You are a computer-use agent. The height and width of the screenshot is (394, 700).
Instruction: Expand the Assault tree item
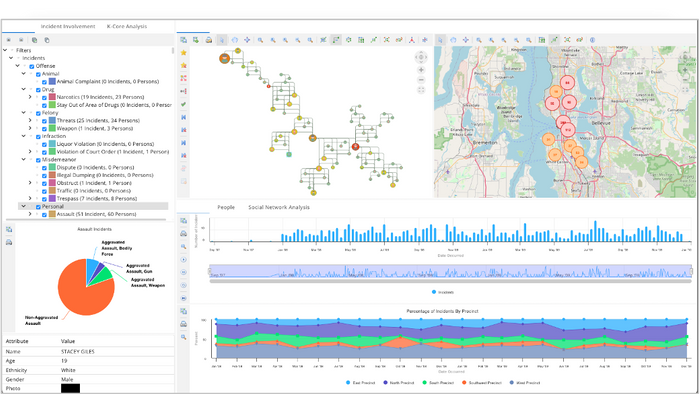tap(30, 214)
